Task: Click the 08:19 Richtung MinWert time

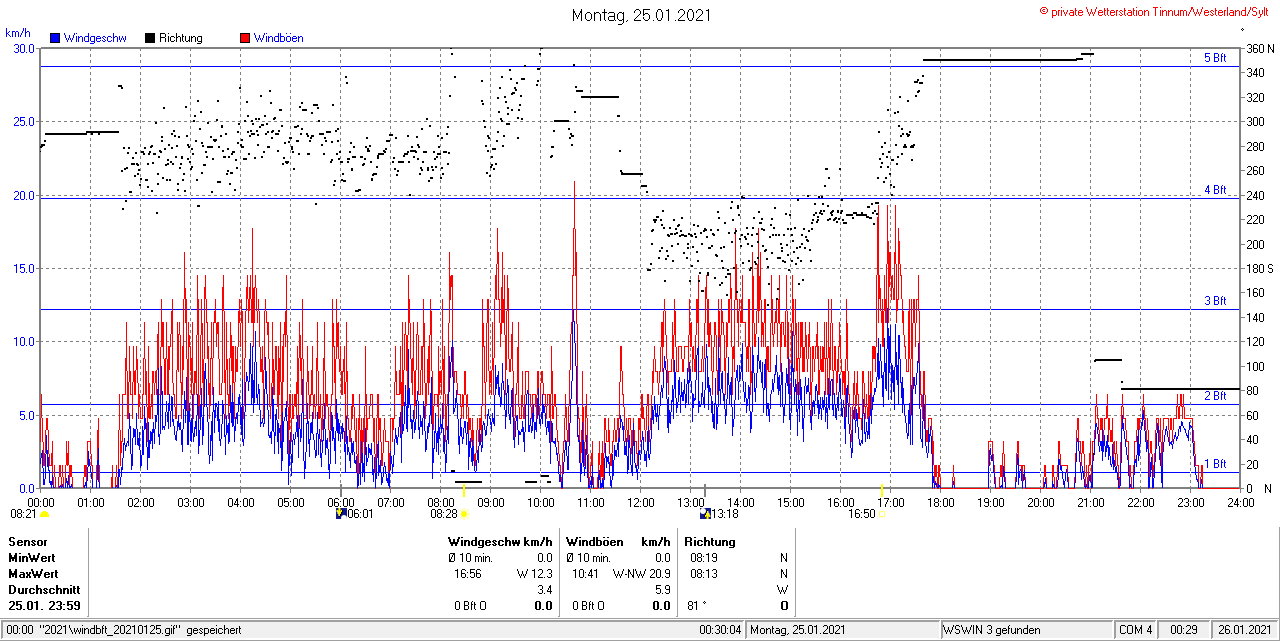Action: click(x=703, y=558)
